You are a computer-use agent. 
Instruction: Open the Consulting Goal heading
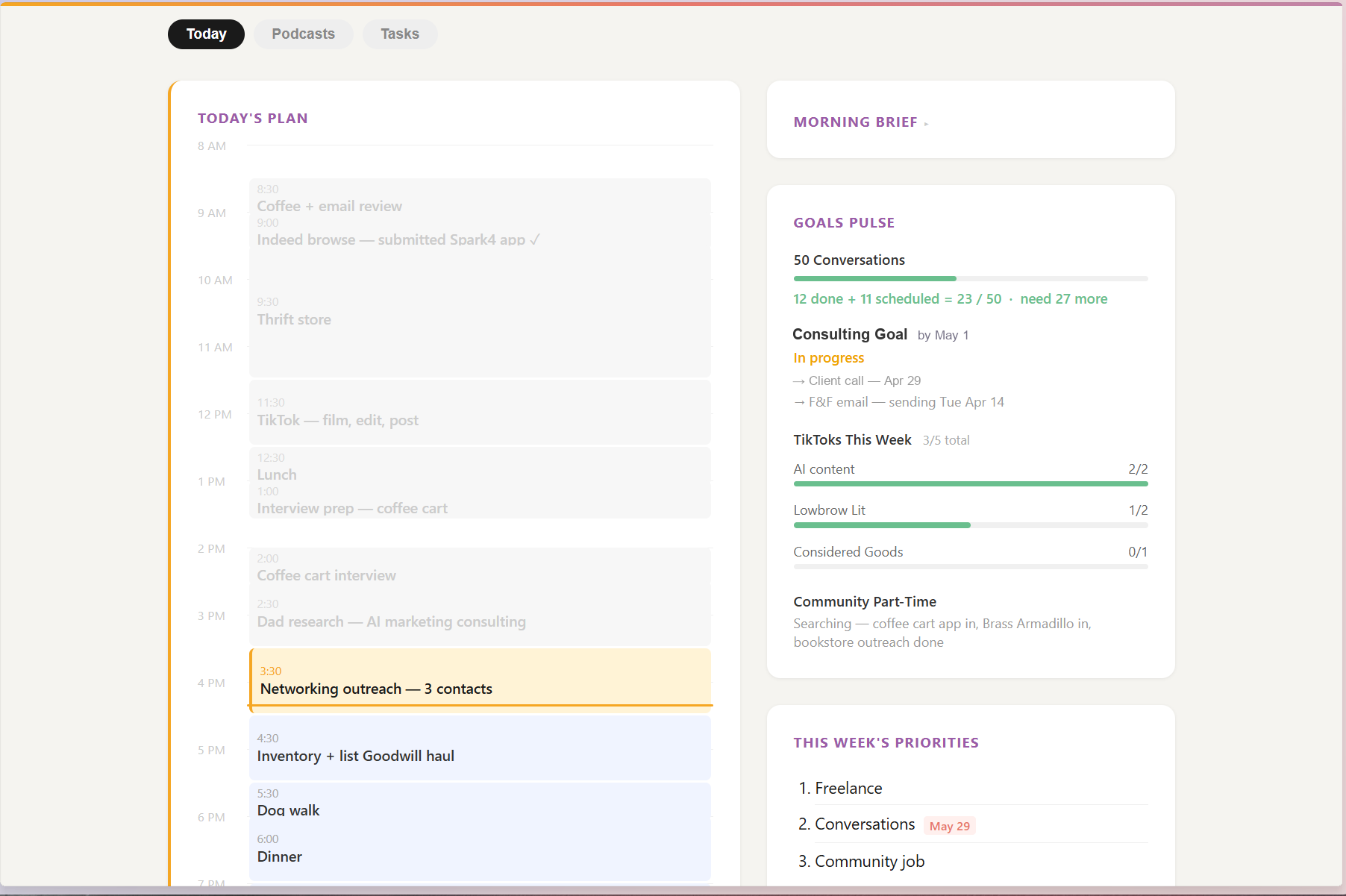coord(850,334)
